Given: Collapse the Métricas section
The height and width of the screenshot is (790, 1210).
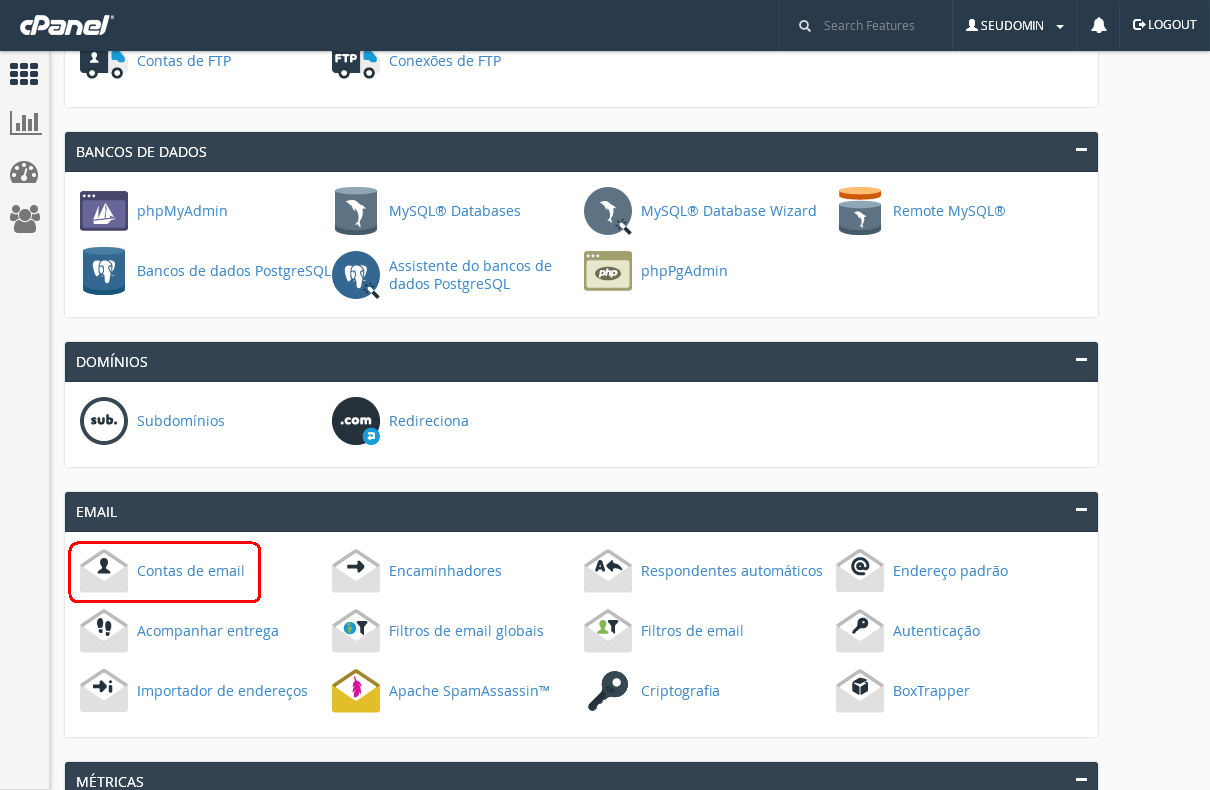Looking at the screenshot, I should point(1081,779).
